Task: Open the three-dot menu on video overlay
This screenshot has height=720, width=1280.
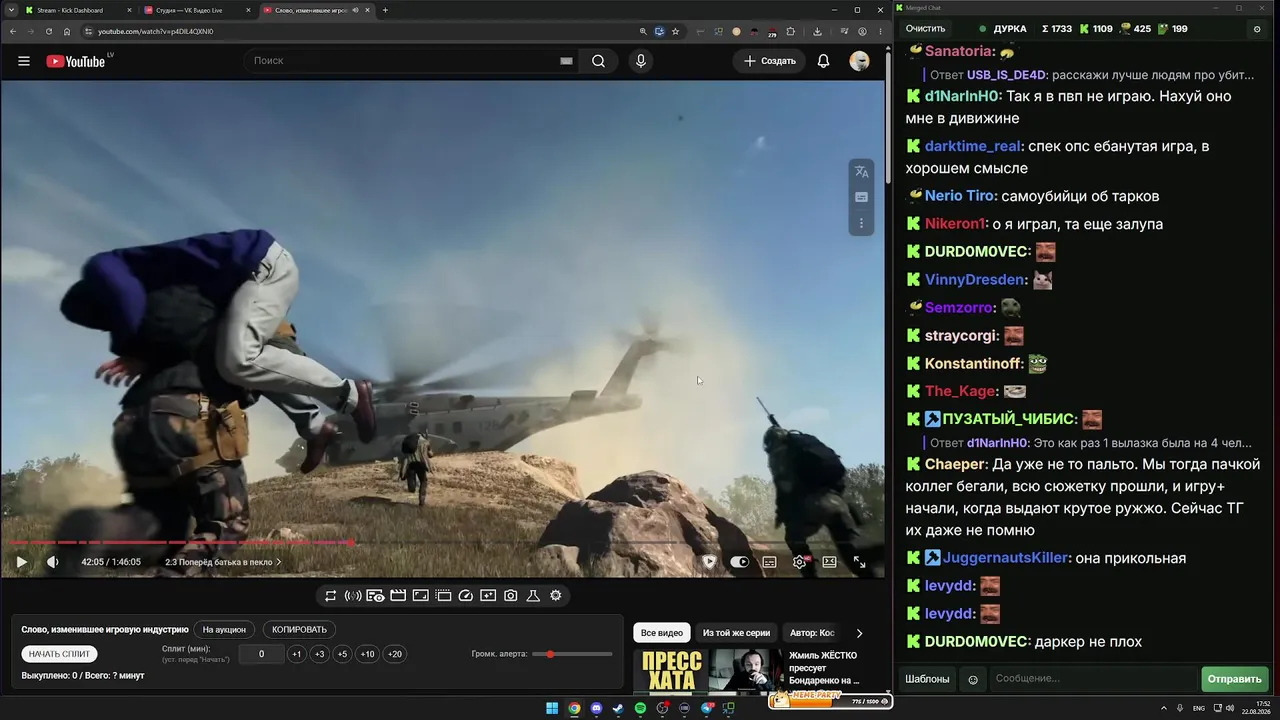Action: pos(861,223)
